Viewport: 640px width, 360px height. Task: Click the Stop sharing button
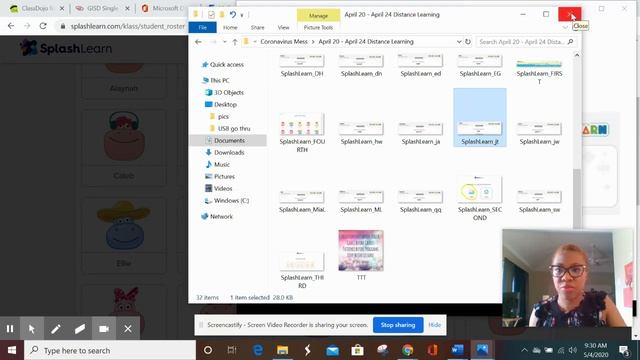tap(398, 325)
